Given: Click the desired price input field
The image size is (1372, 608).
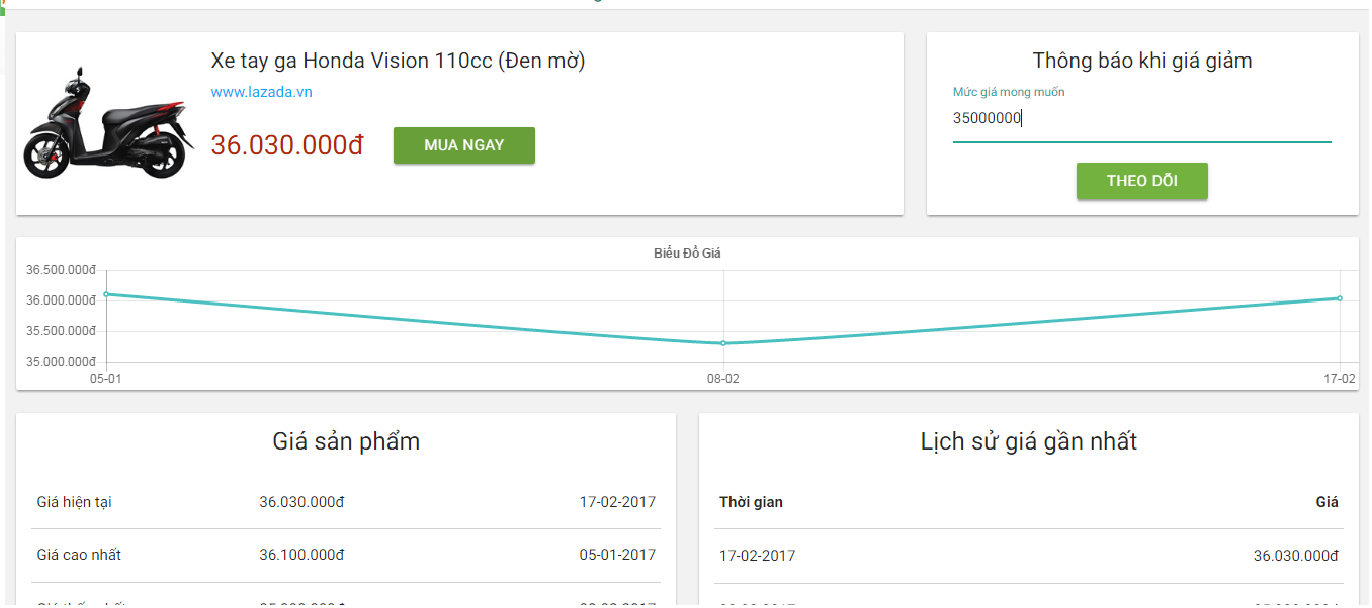Looking at the screenshot, I should 1142,118.
